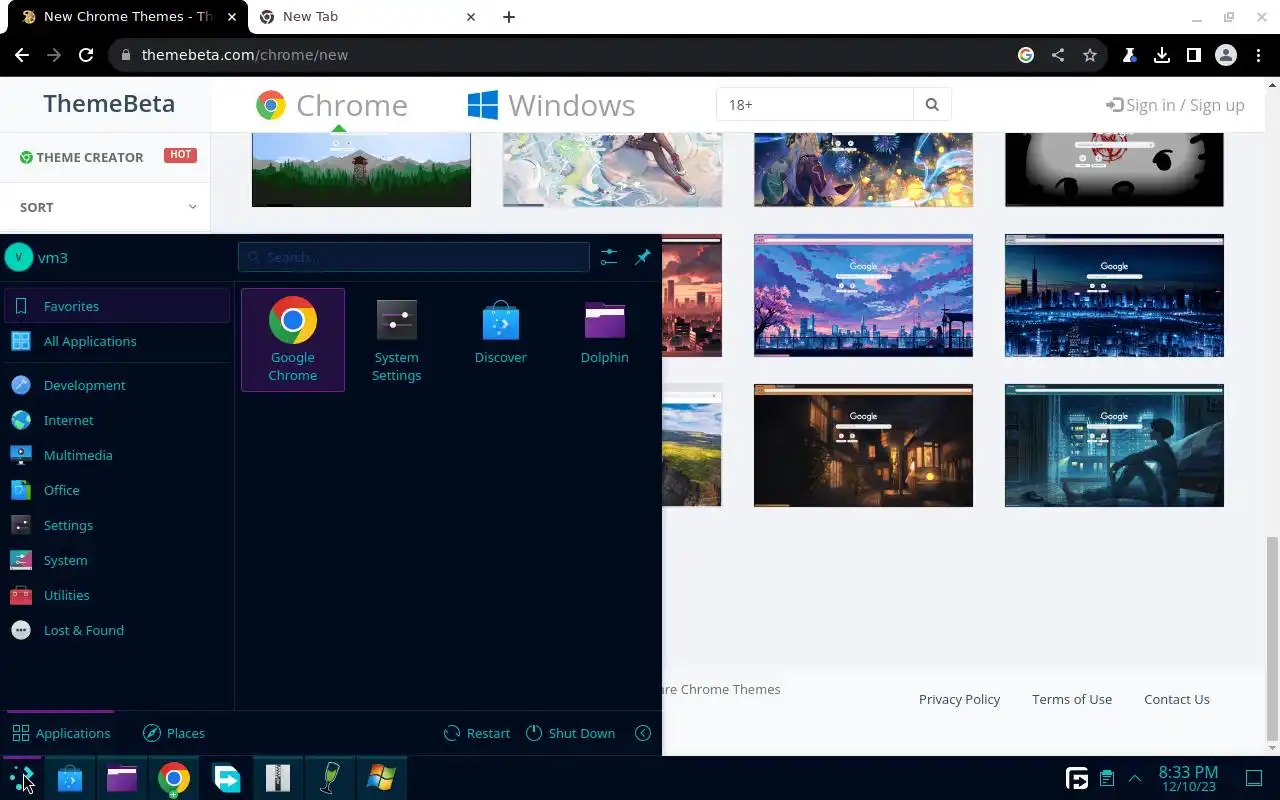Click the ThemeBeta search box with 18+
The height and width of the screenshot is (800, 1280).
point(815,104)
